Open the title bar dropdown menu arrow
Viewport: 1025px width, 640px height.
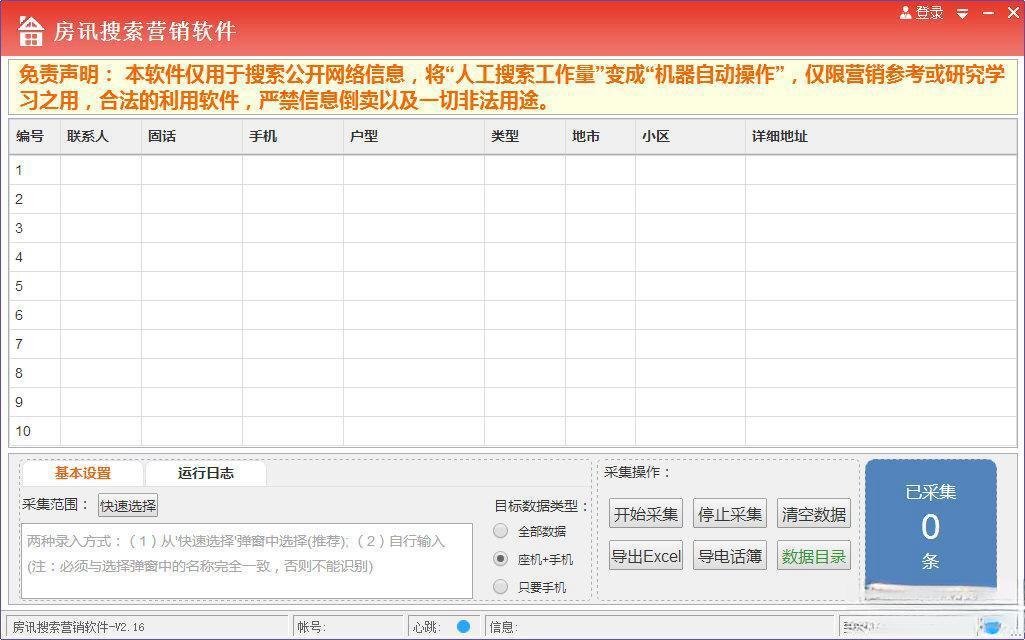point(962,14)
